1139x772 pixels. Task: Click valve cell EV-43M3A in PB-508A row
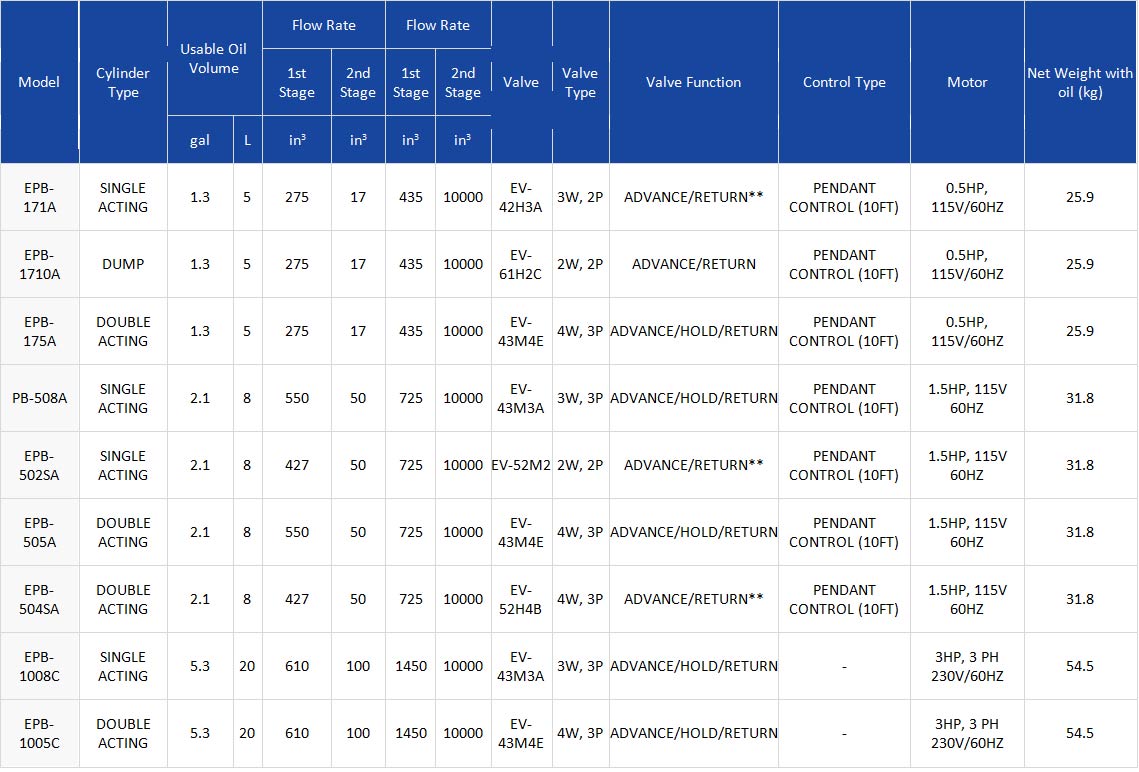pyautogui.click(x=520, y=398)
